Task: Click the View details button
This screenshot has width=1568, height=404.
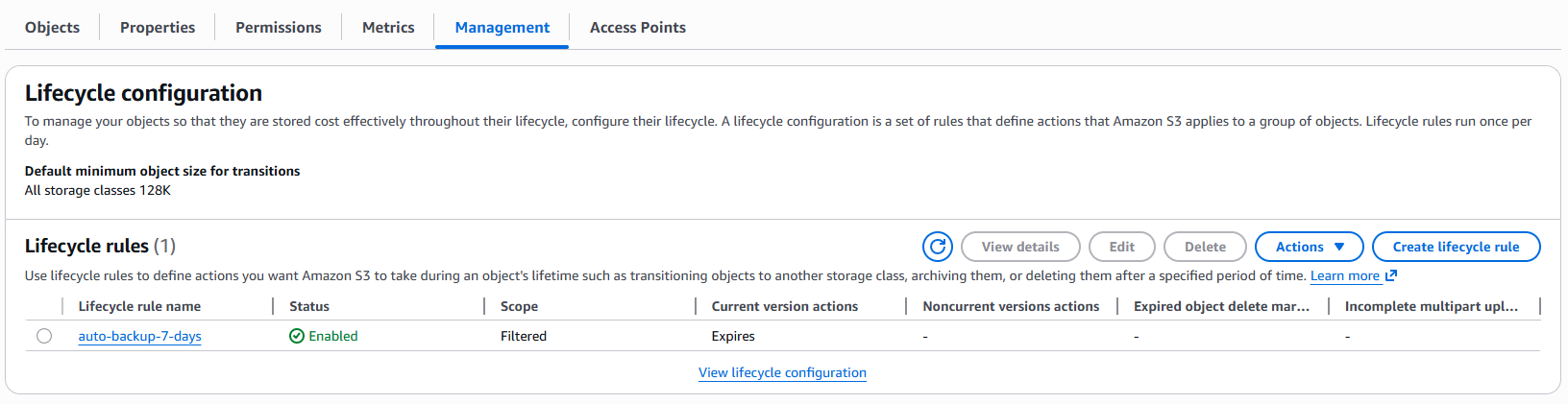Action: point(1020,247)
